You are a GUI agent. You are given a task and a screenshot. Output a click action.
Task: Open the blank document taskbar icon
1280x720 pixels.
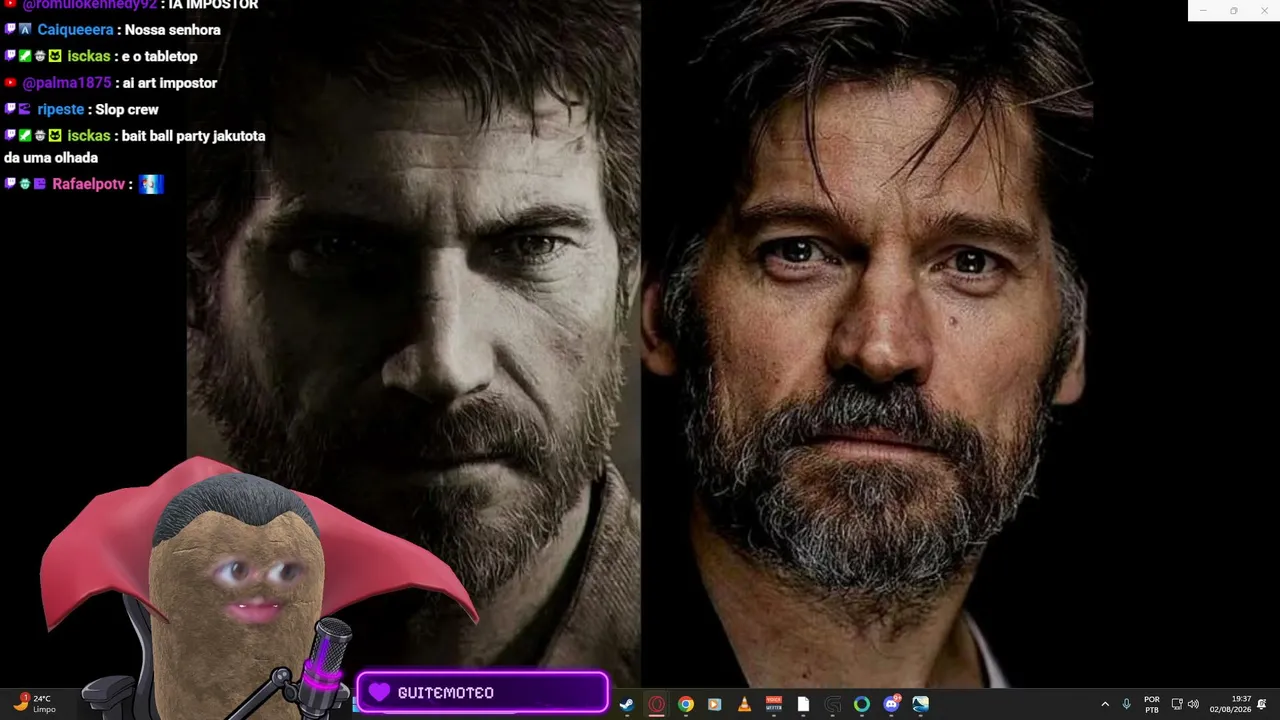pos(803,705)
